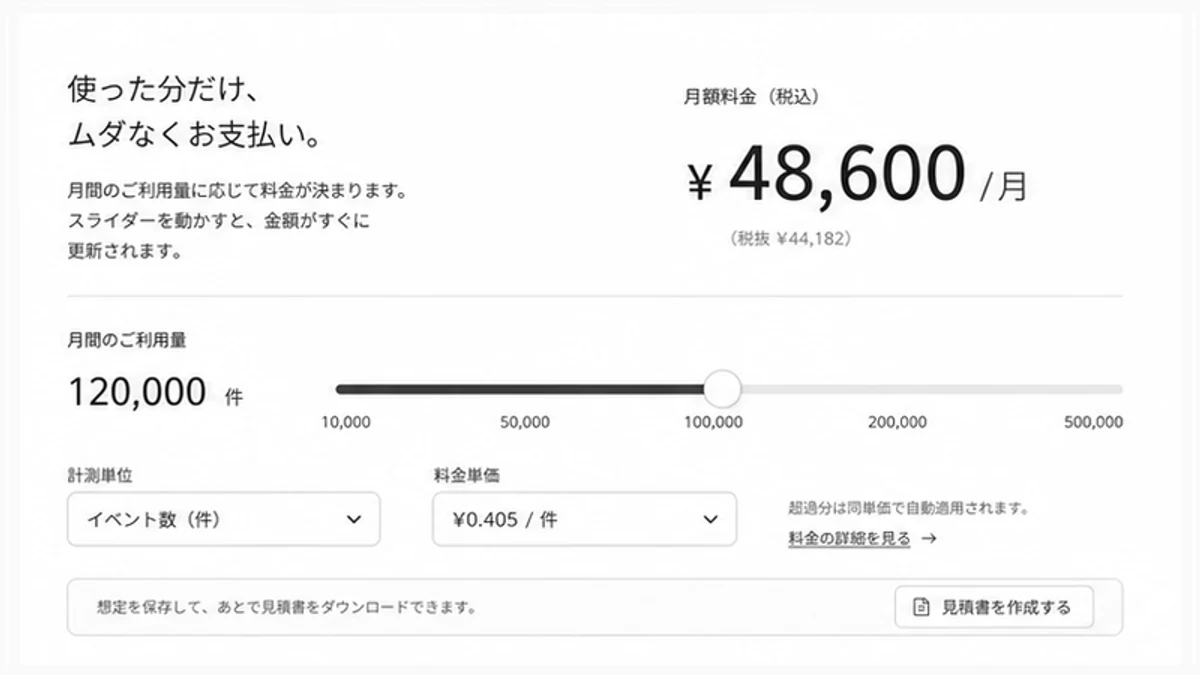
Task: Click the 見積書を作成する button
Action: (x=994, y=607)
